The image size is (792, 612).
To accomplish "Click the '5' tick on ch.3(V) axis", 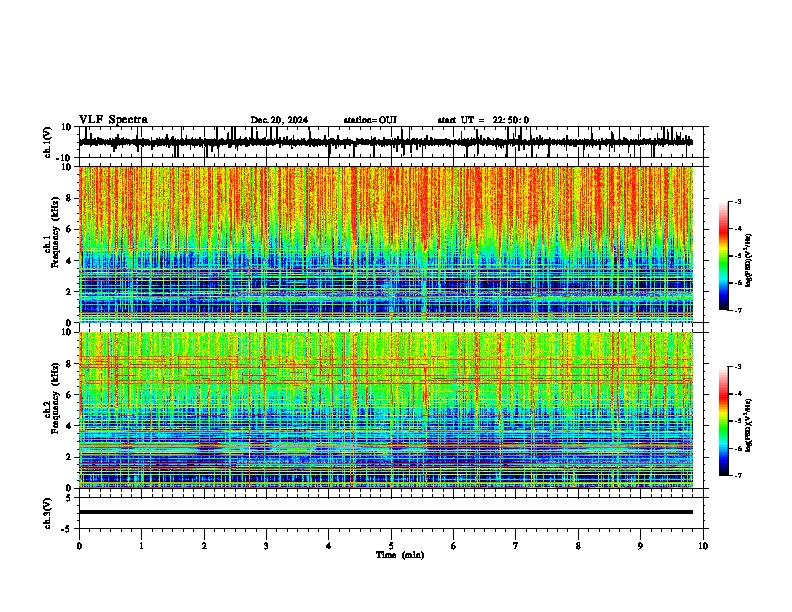I will click(x=69, y=497).
